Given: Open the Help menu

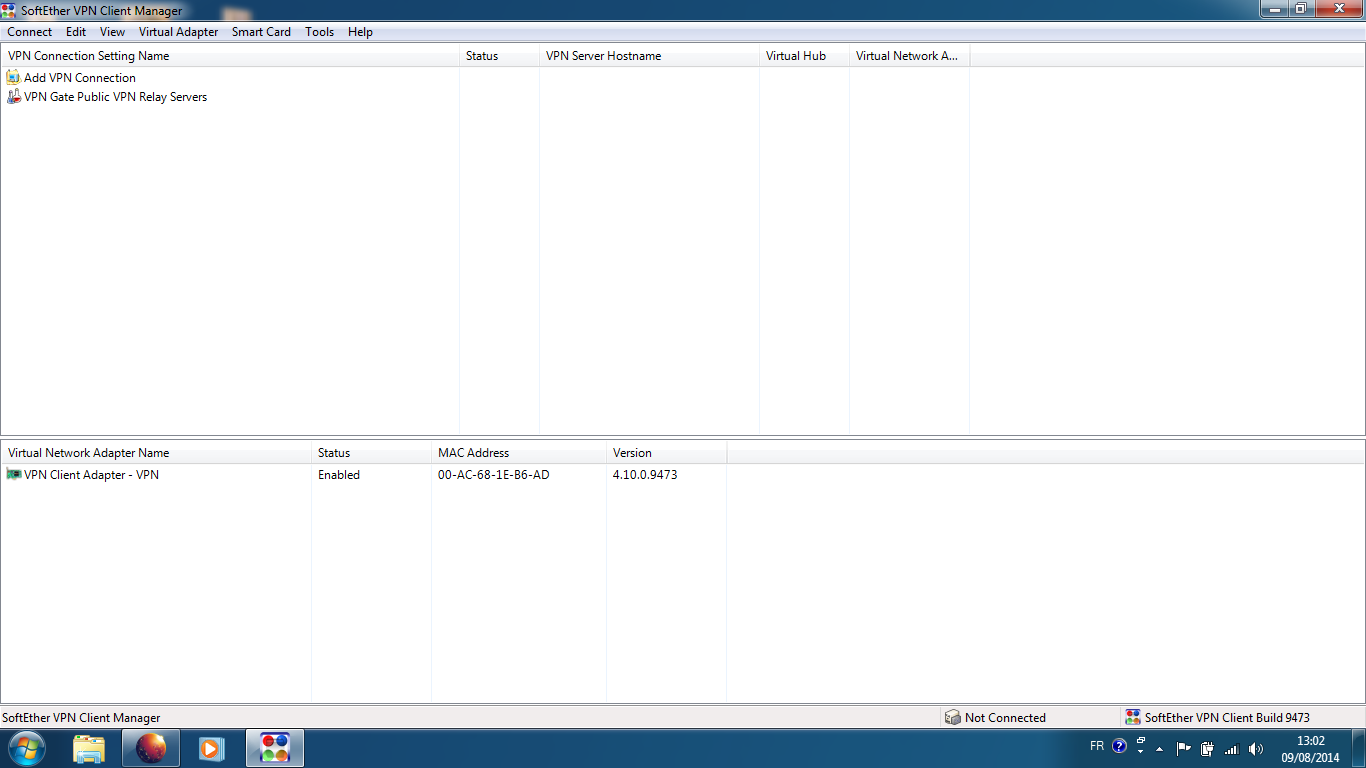Looking at the screenshot, I should click(x=361, y=32).
